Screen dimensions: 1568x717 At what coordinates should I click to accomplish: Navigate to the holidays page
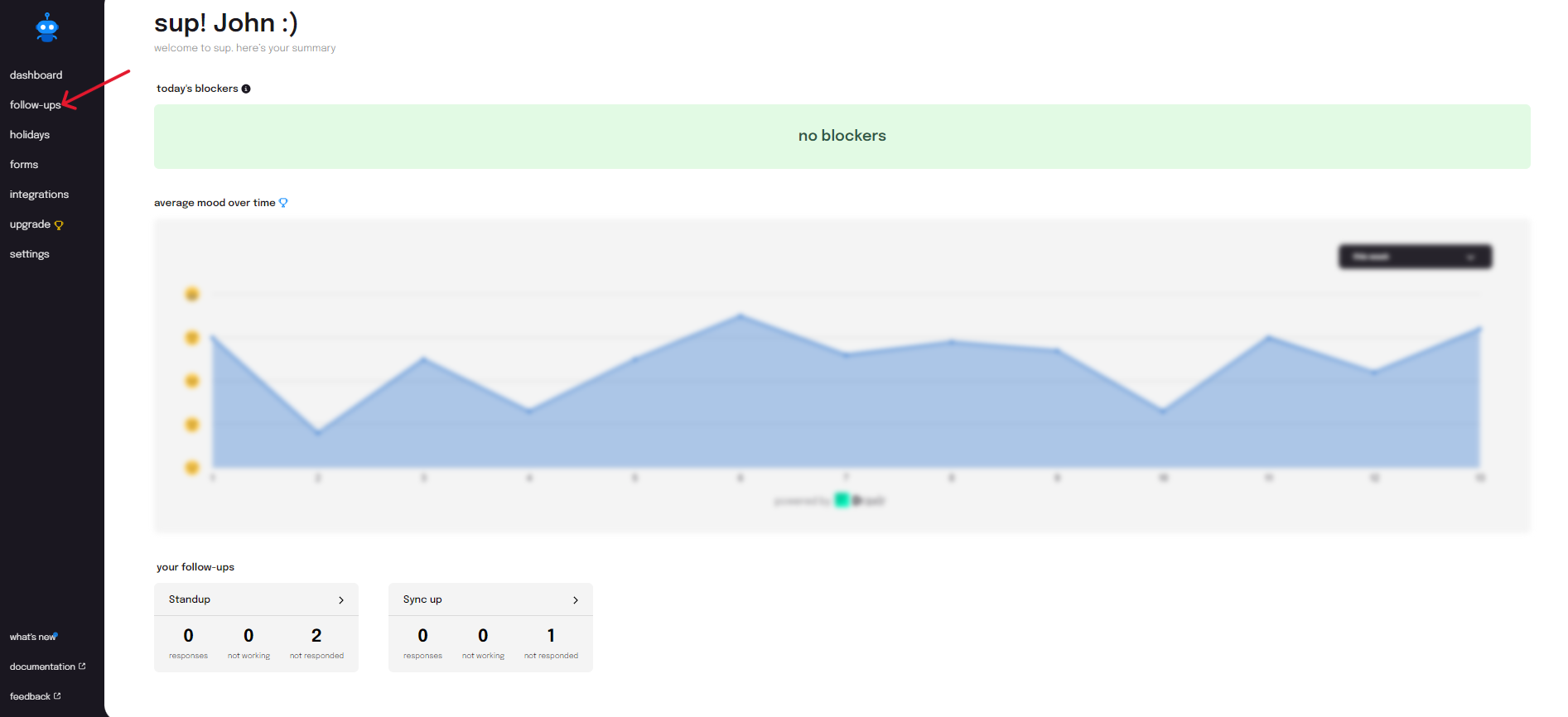pos(30,135)
